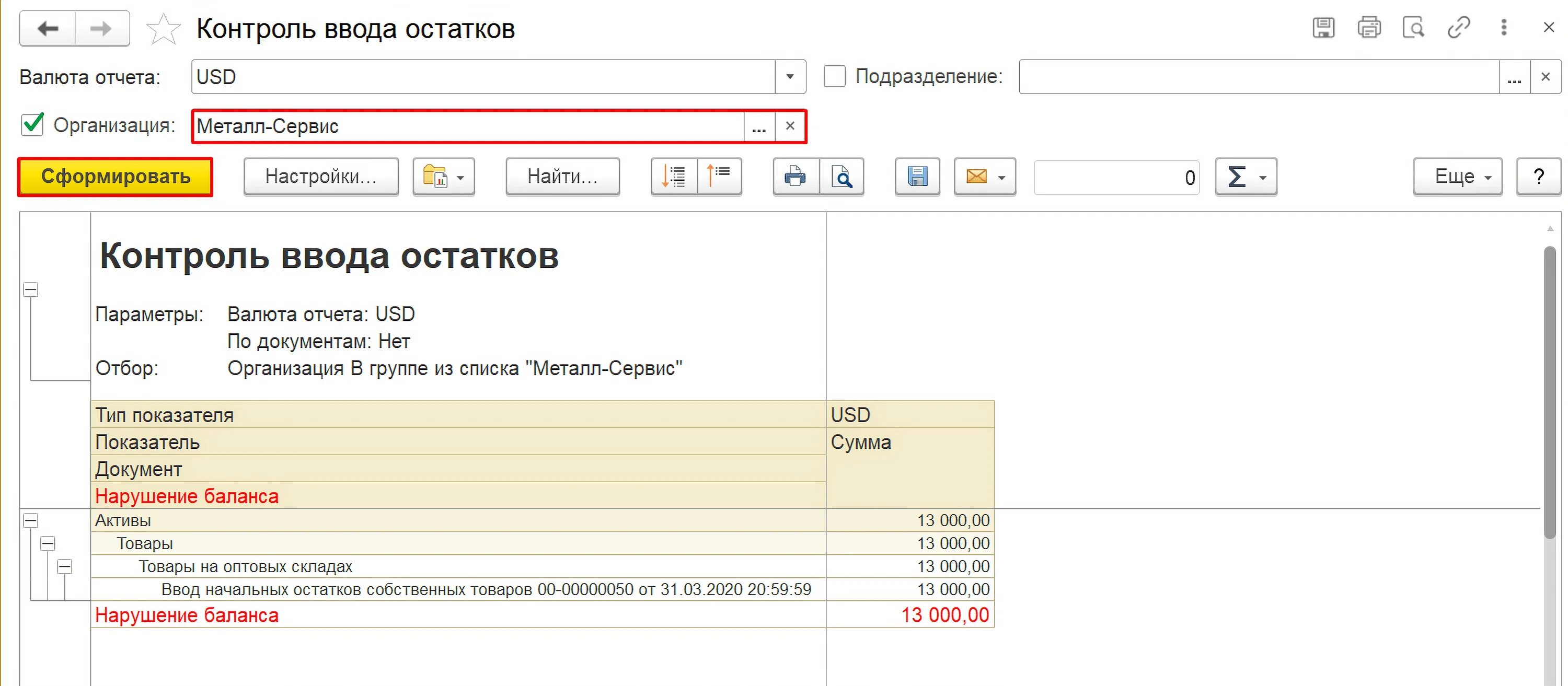This screenshot has height=686, width=1568.
Task: Open the sum function Σ menu
Action: tap(1246, 177)
